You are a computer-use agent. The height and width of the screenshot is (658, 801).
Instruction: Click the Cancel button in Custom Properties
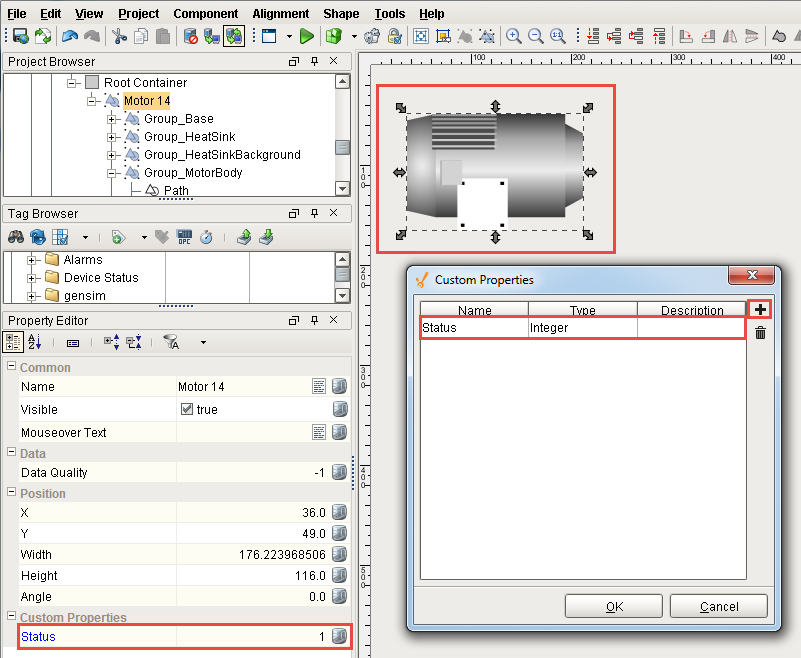pos(718,606)
